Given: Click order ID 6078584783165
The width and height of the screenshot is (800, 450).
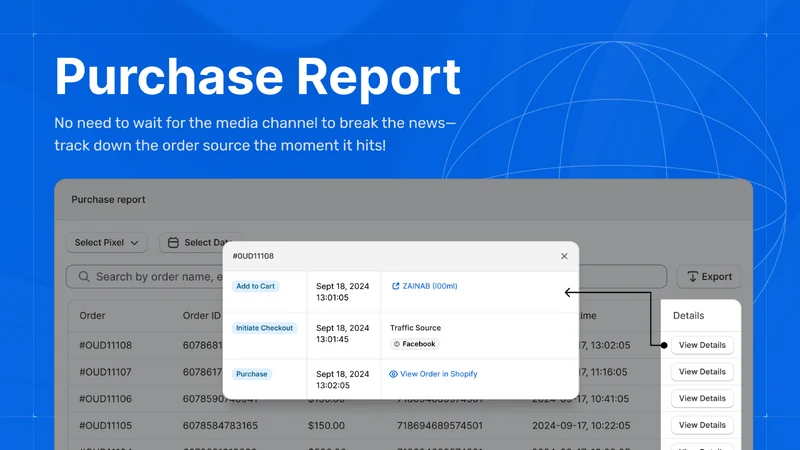Looking at the screenshot, I should tap(220, 425).
